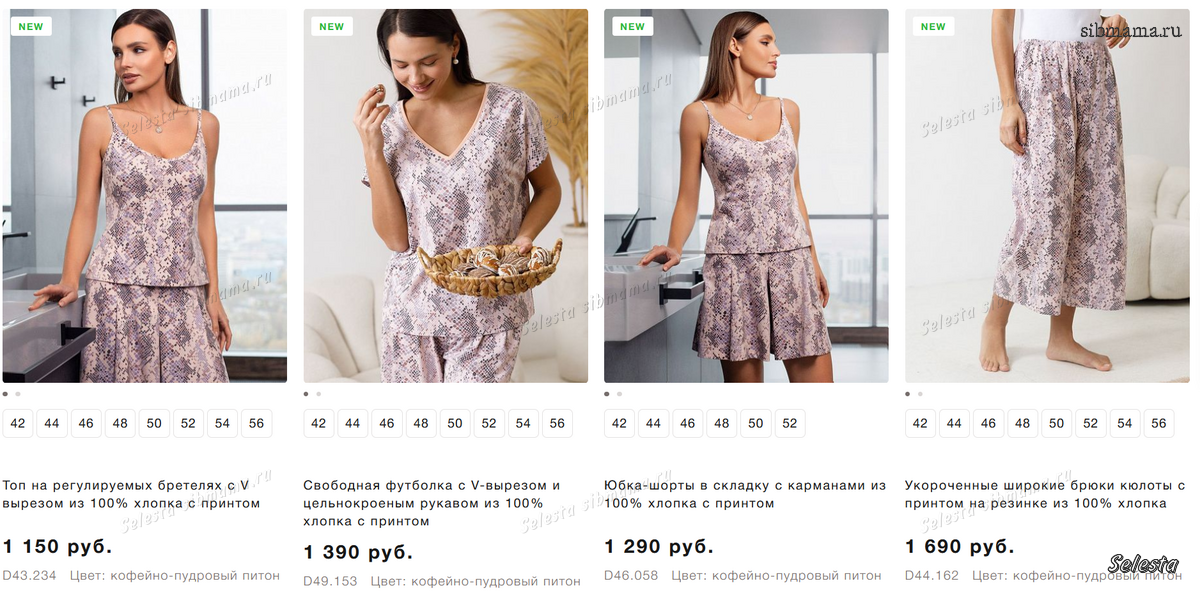The height and width of the screenshot is (595, 1200).
Task: Switch to second image dot under culottes photo
Action: tap(920, 394)
